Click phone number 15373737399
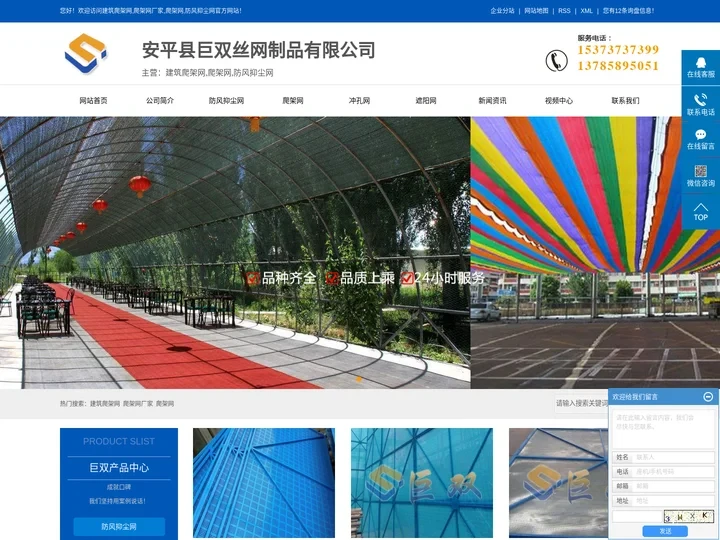This screenshot has width=720, height=540. [x=618, y=50]
